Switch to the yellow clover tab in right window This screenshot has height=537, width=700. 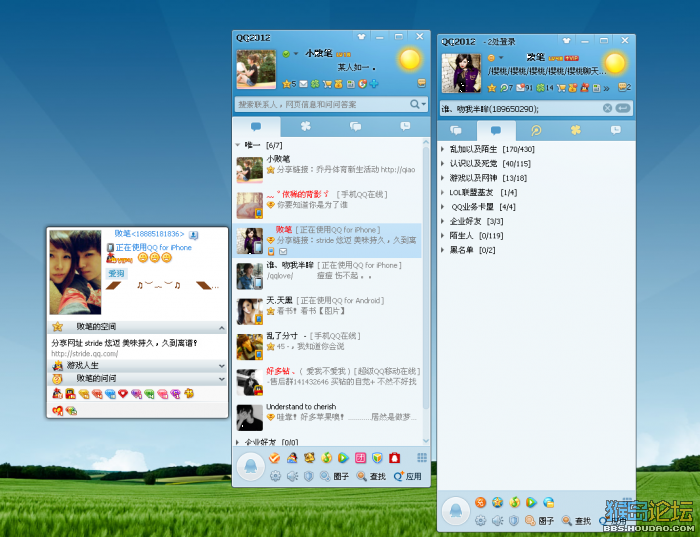pos(575,130)
